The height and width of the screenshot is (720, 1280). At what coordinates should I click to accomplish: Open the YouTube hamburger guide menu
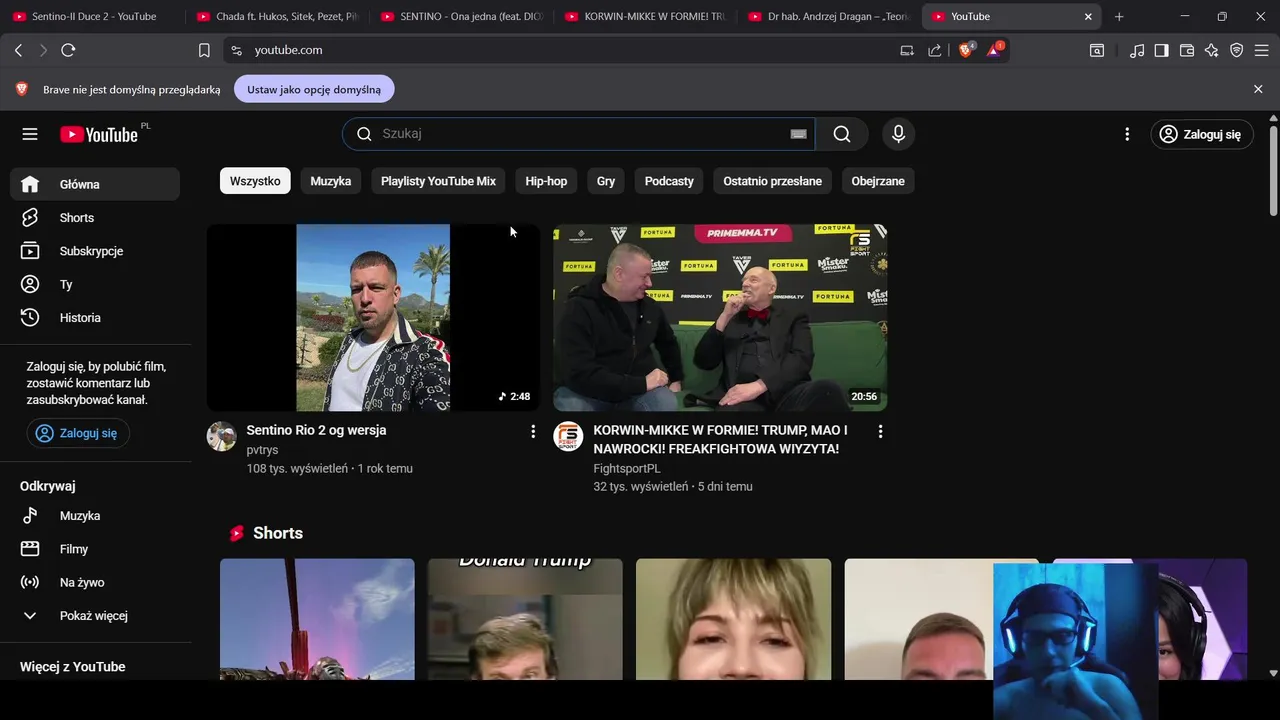(30, 134)
